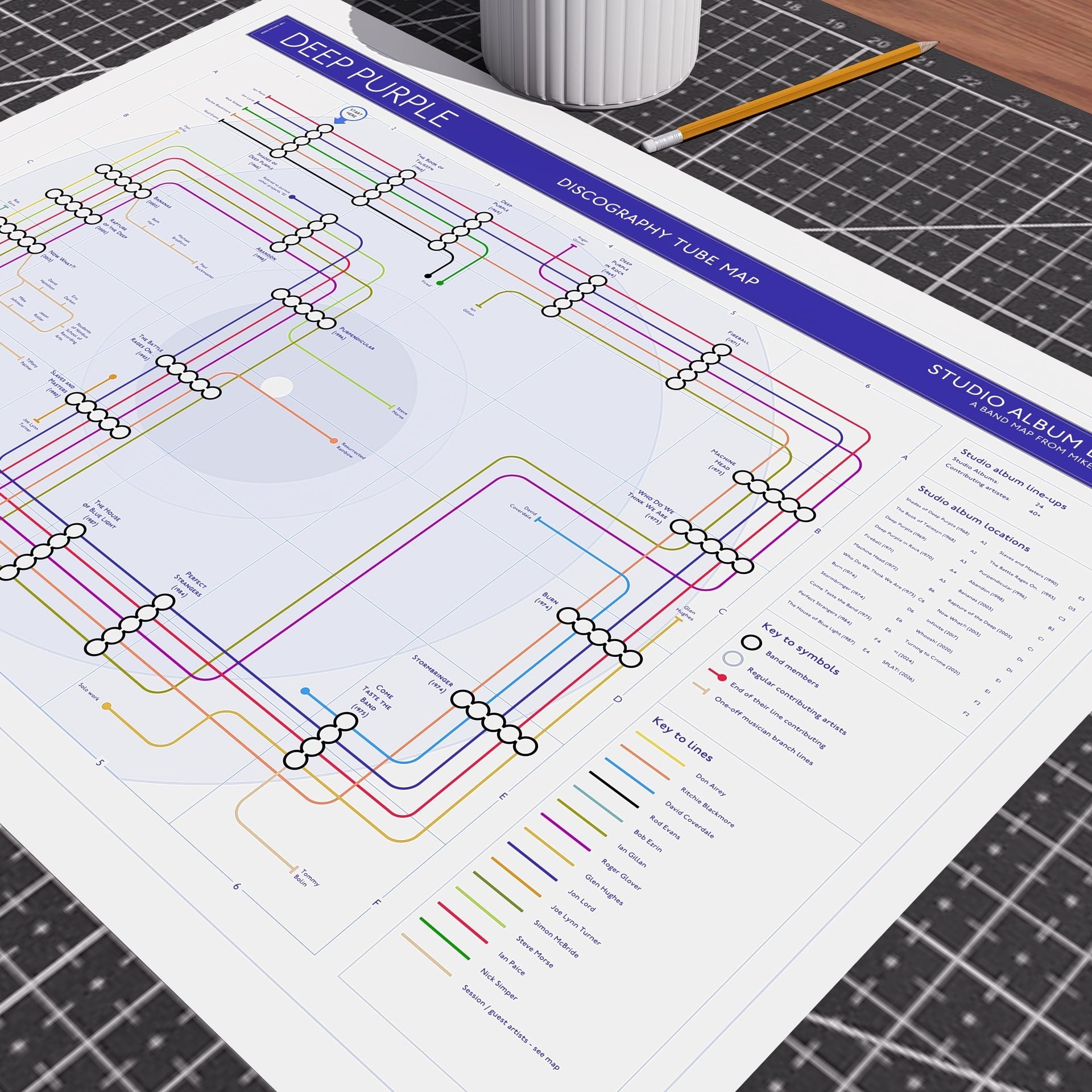
Task: Select the Ian Paice red line swatch
Action: pyautogui.click(x=462, y=923)
